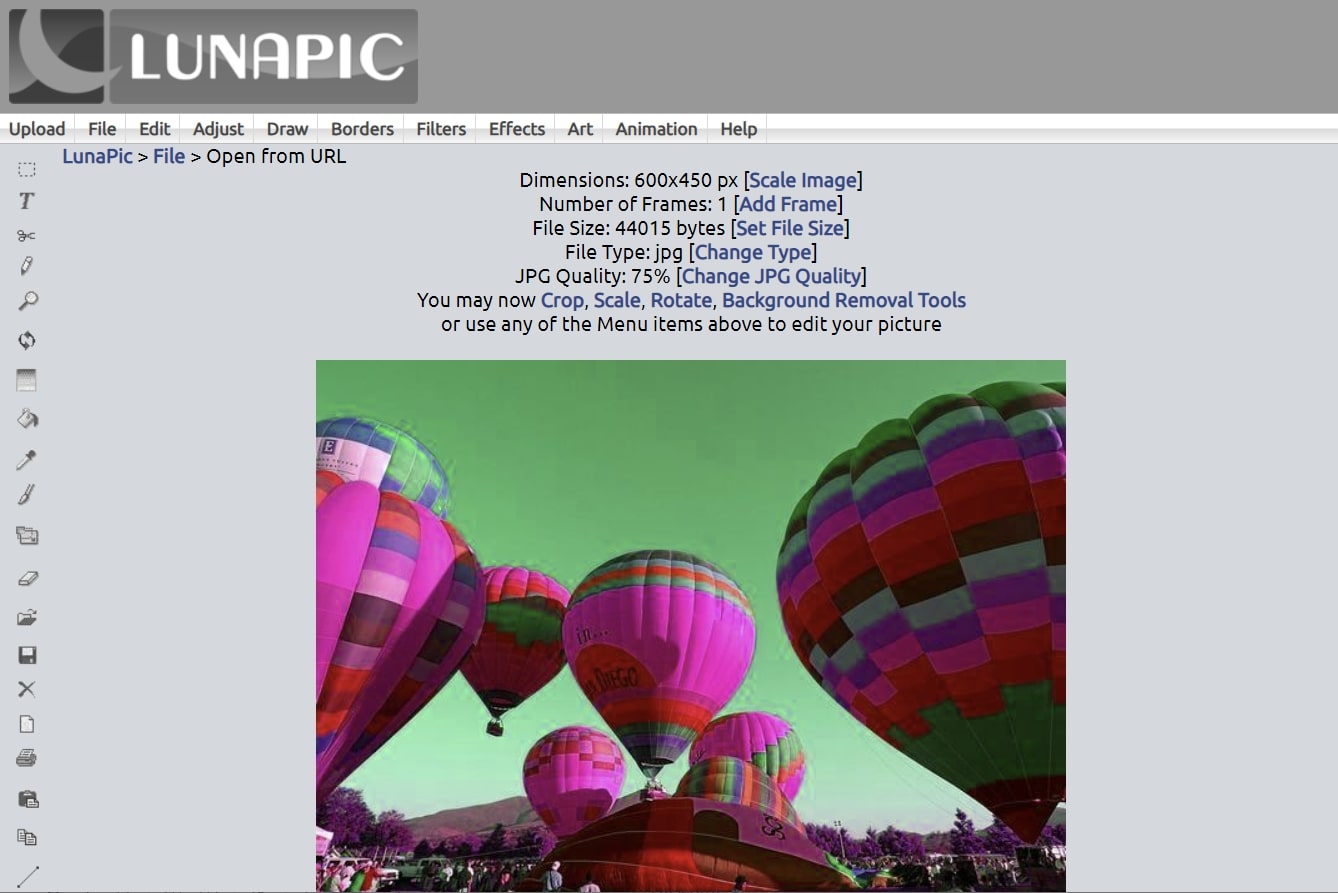Click the rotate tool icon
1338x893 pixels.
click(x=27, y=340)
